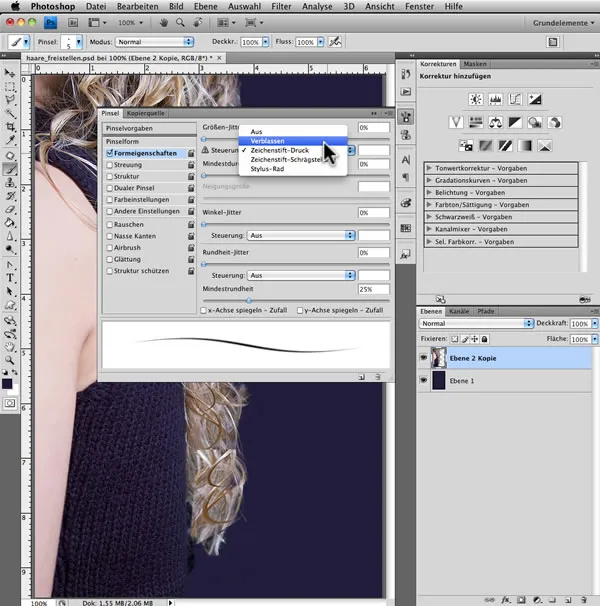The width and height of the screenshot is (600, 606).
Task: Click the Zoom magnifier tool
Action: point(10,359)
